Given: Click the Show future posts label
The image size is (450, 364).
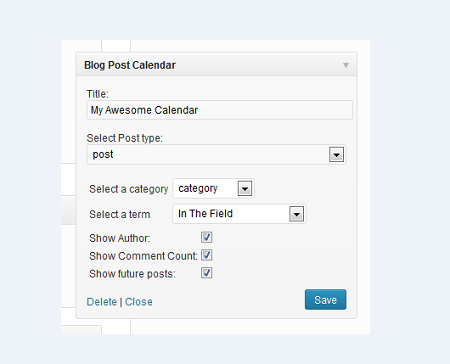Looking at the screenshot, I should click(132, 274).
